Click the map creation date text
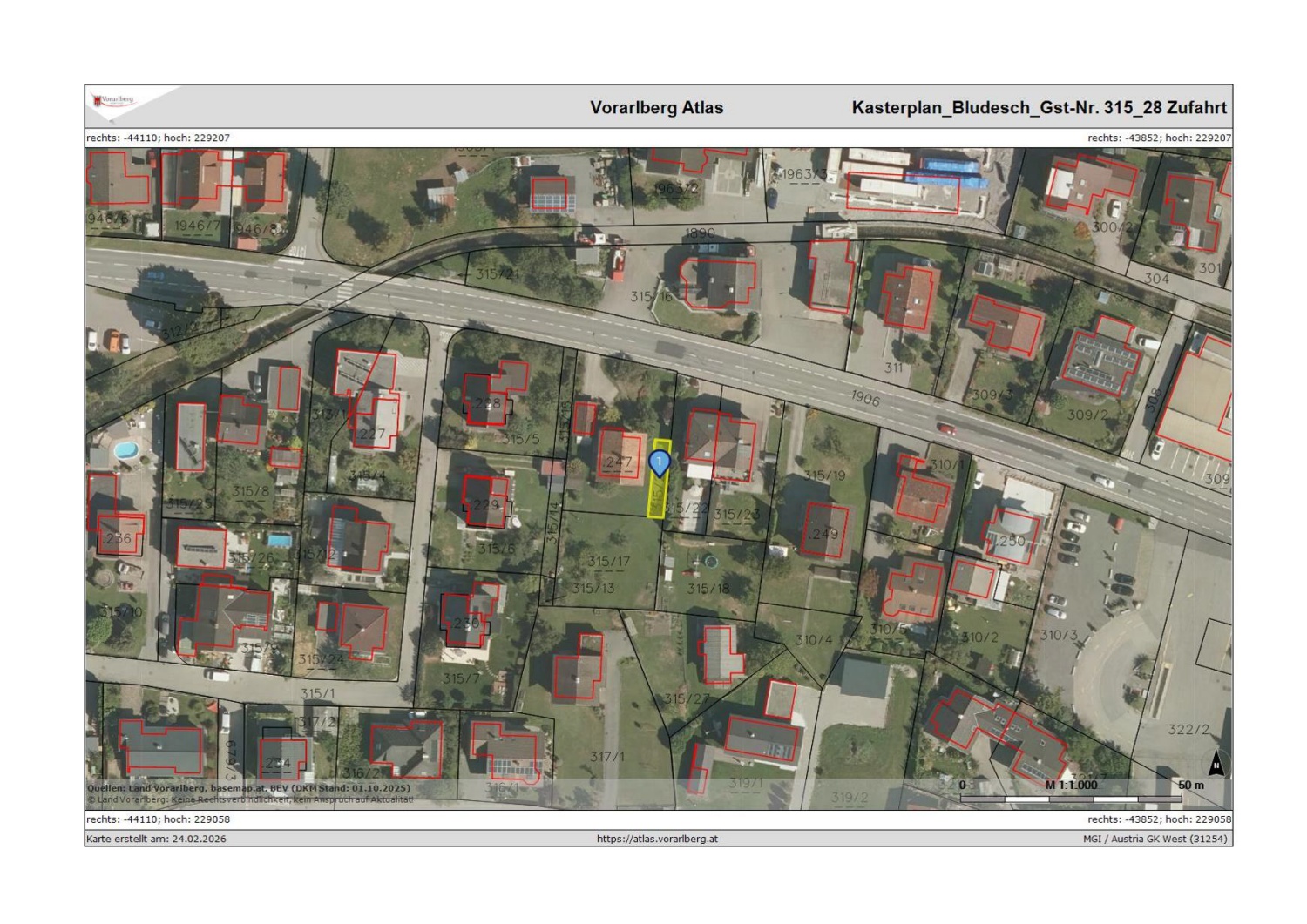The width and height of the screenshot is (1307, 924). (156, 839)
